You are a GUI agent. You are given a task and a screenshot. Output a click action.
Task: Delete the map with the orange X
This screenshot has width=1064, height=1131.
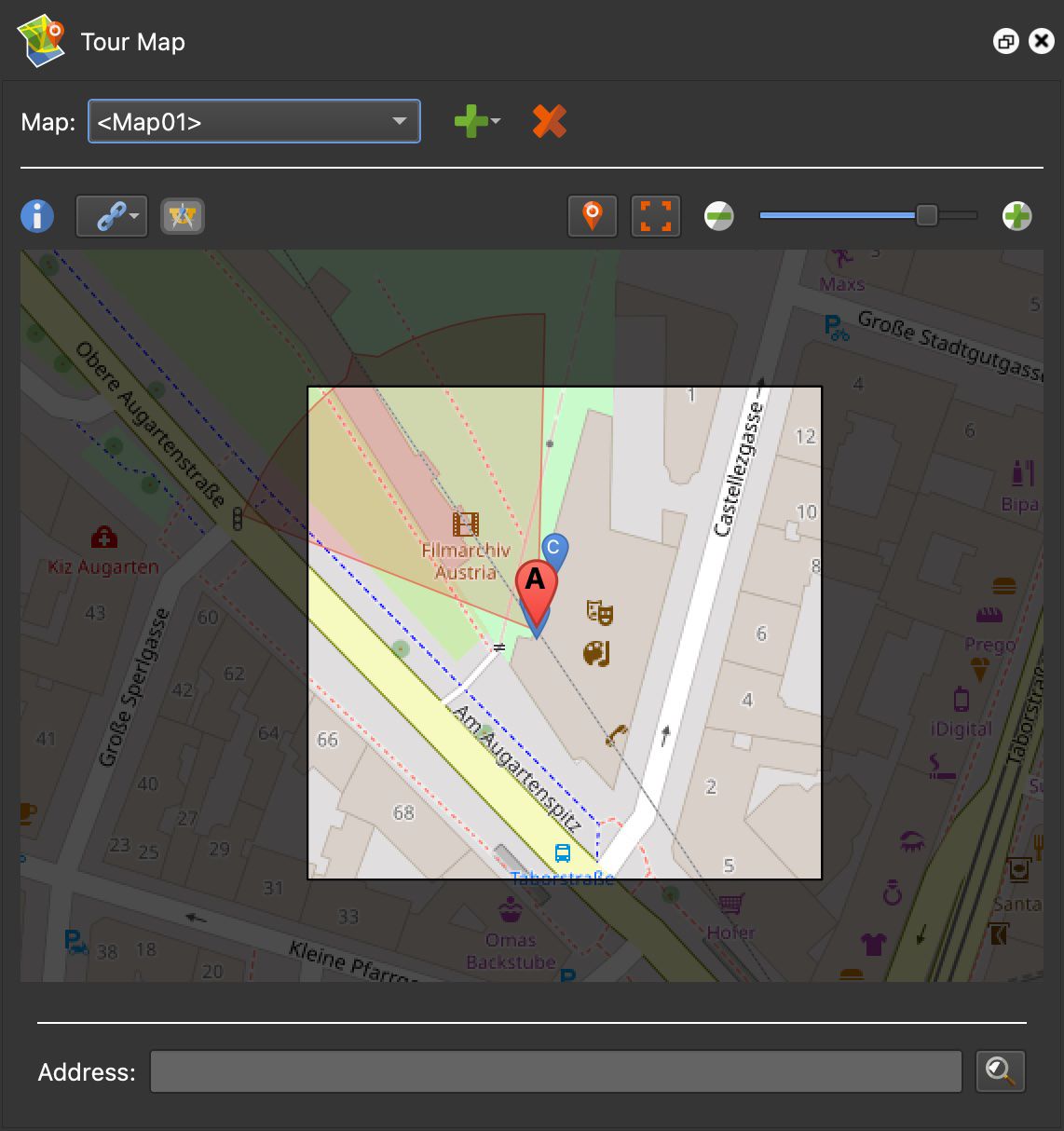click(x=550, y=122)
